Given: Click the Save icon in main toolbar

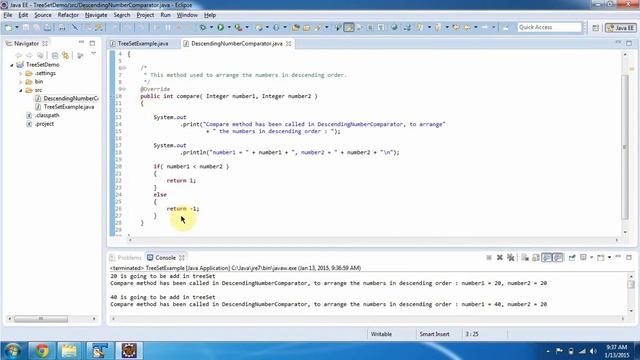Looking at the screenshot, I should pos(26,27).
